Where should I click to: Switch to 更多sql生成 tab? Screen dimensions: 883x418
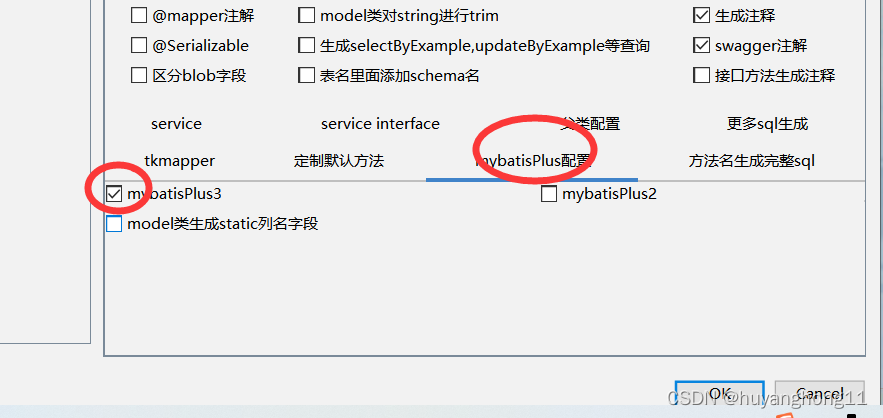767,124
